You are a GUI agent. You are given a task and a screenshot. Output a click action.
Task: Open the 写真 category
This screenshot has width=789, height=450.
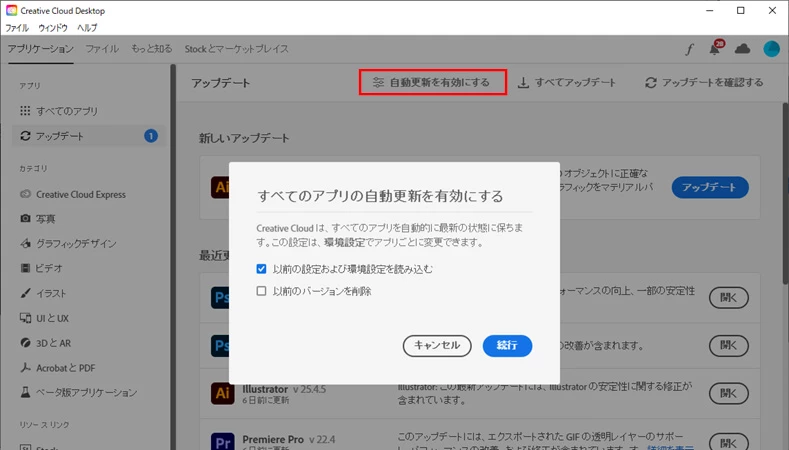pos(38,219)
